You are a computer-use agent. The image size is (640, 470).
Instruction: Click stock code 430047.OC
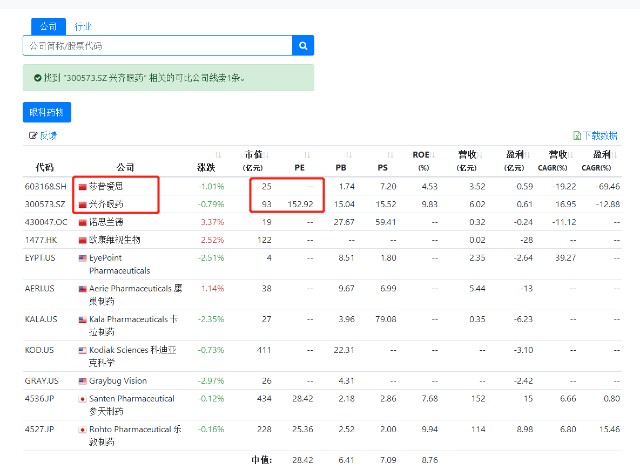pos(46,222)
